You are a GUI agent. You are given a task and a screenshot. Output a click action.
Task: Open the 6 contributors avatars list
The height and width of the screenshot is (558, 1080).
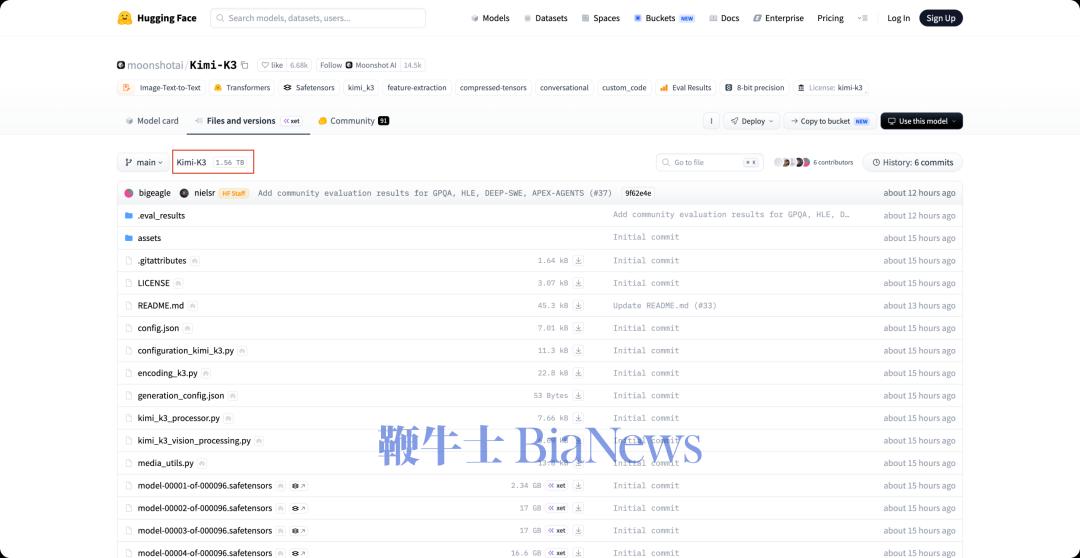tap(813, 162)
